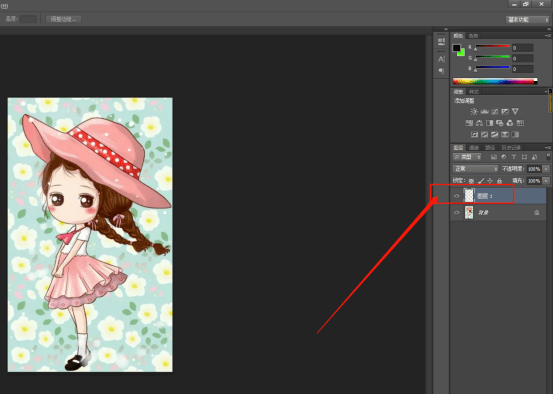This screenshot has height=395, width=554.
Task: Hide Layer 1 with its eye icon
Action: [x=456, y=196]
